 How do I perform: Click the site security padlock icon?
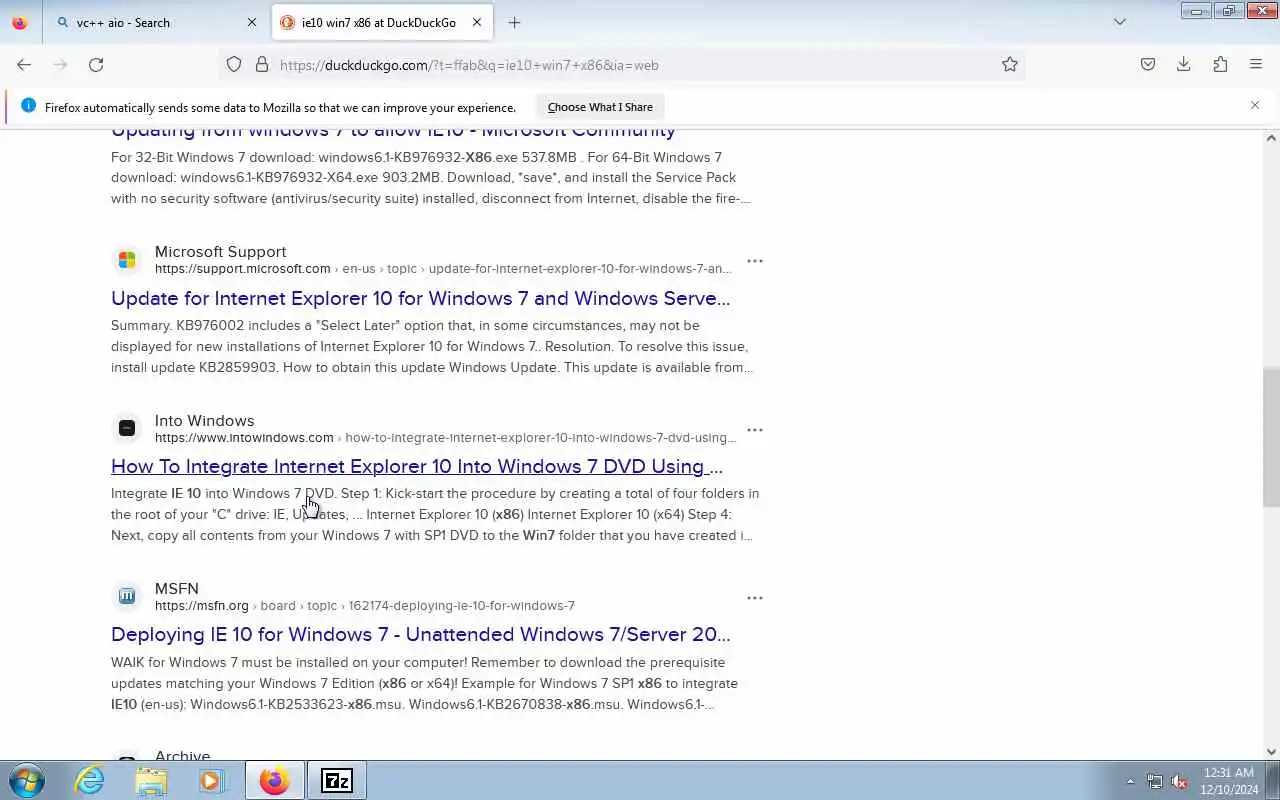[x=262, y=64]
